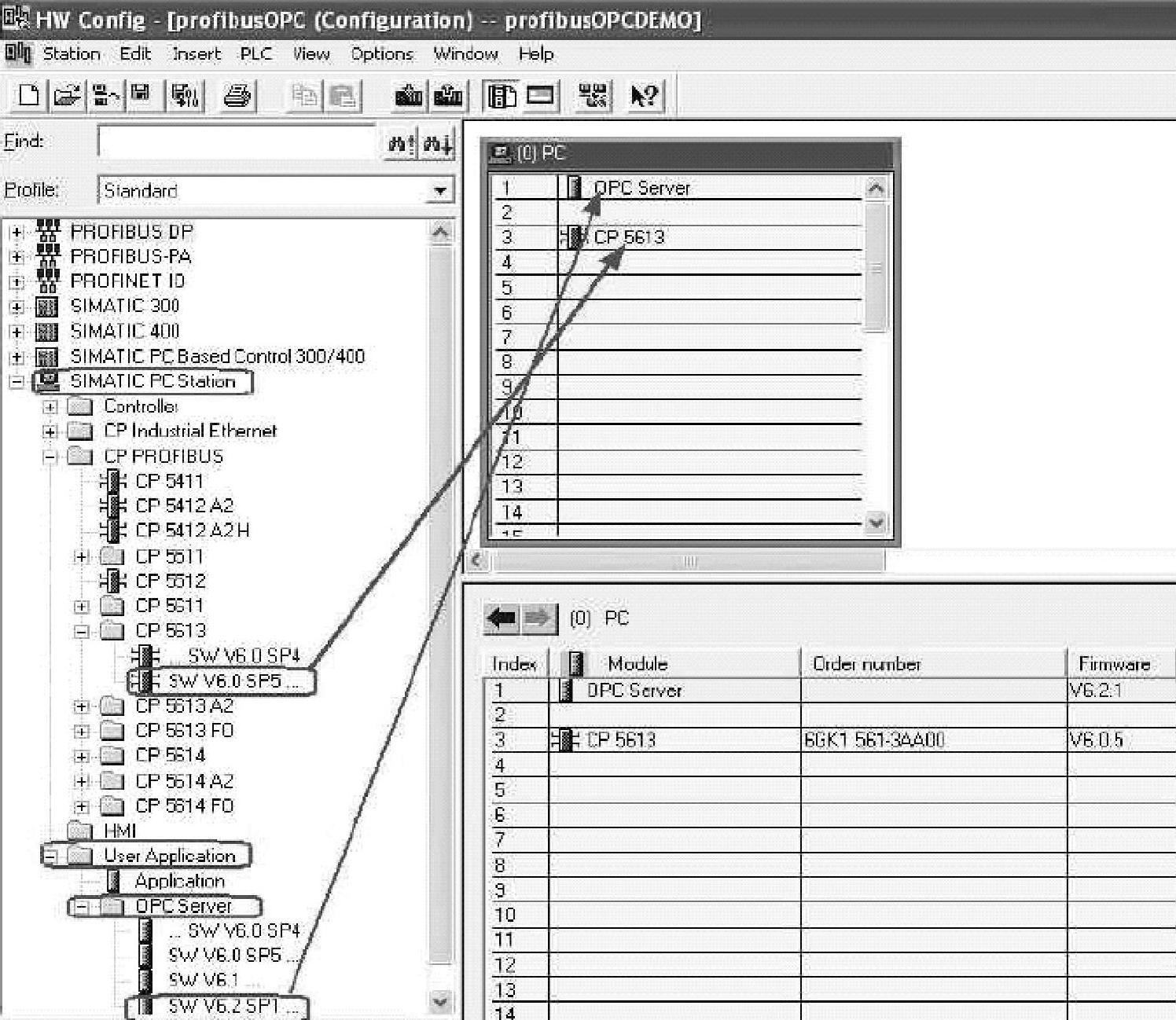Go back with the left arrow button
Screen dimensions: 1176x1020
click(502, 618)
